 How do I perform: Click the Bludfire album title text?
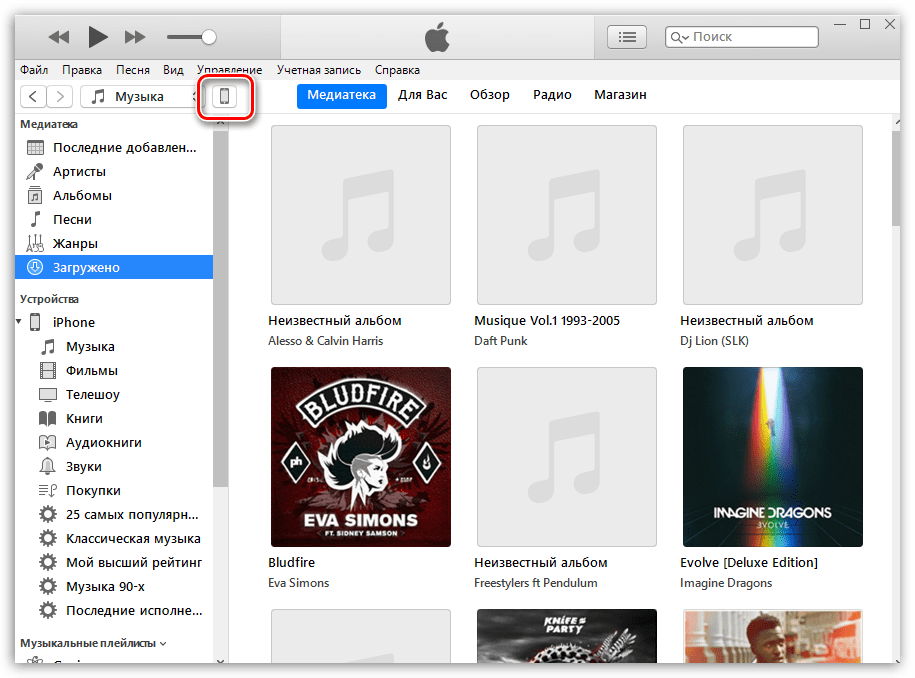coord(291,562)
